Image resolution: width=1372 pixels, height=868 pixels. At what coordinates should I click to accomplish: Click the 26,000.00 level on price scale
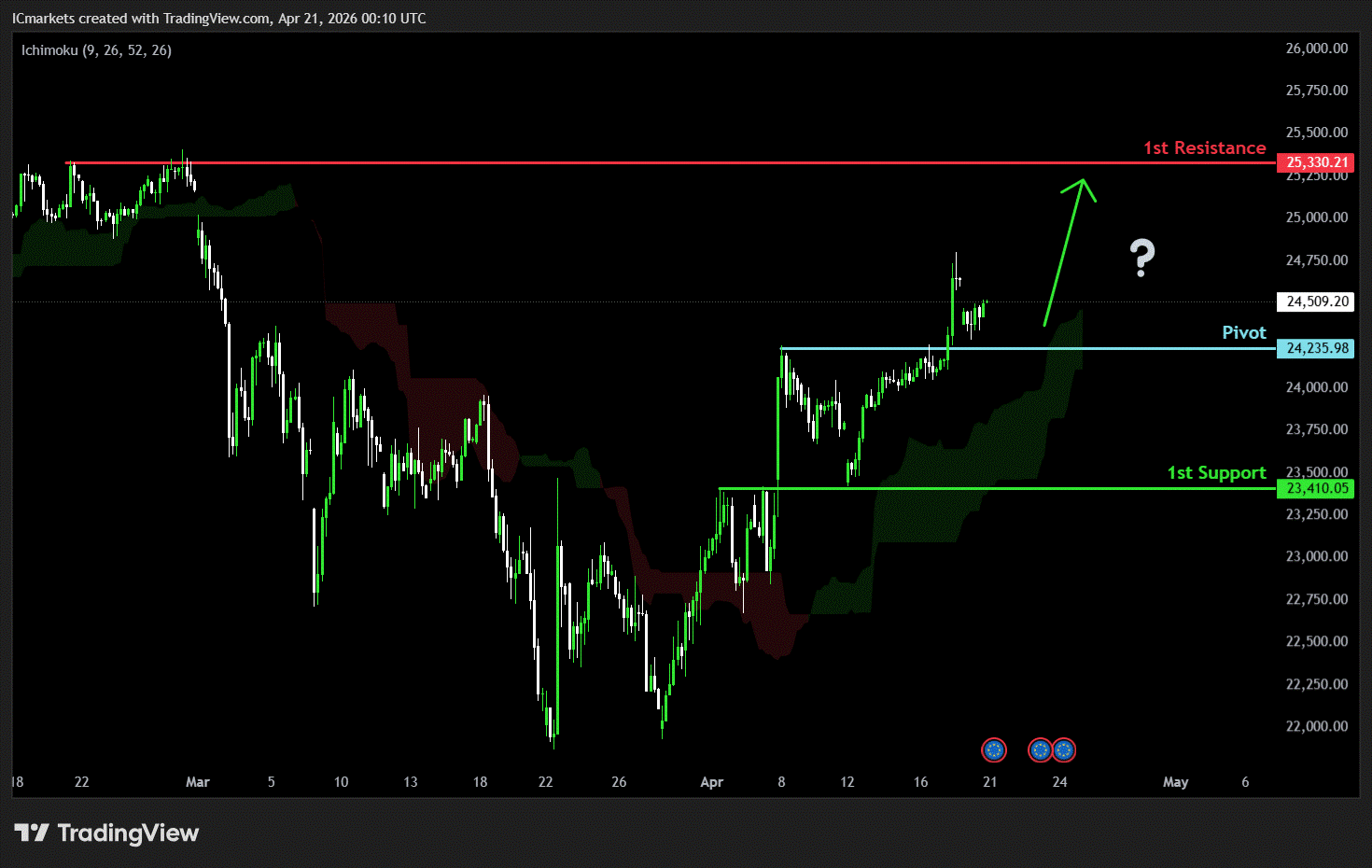click(x=1316, y=49)
